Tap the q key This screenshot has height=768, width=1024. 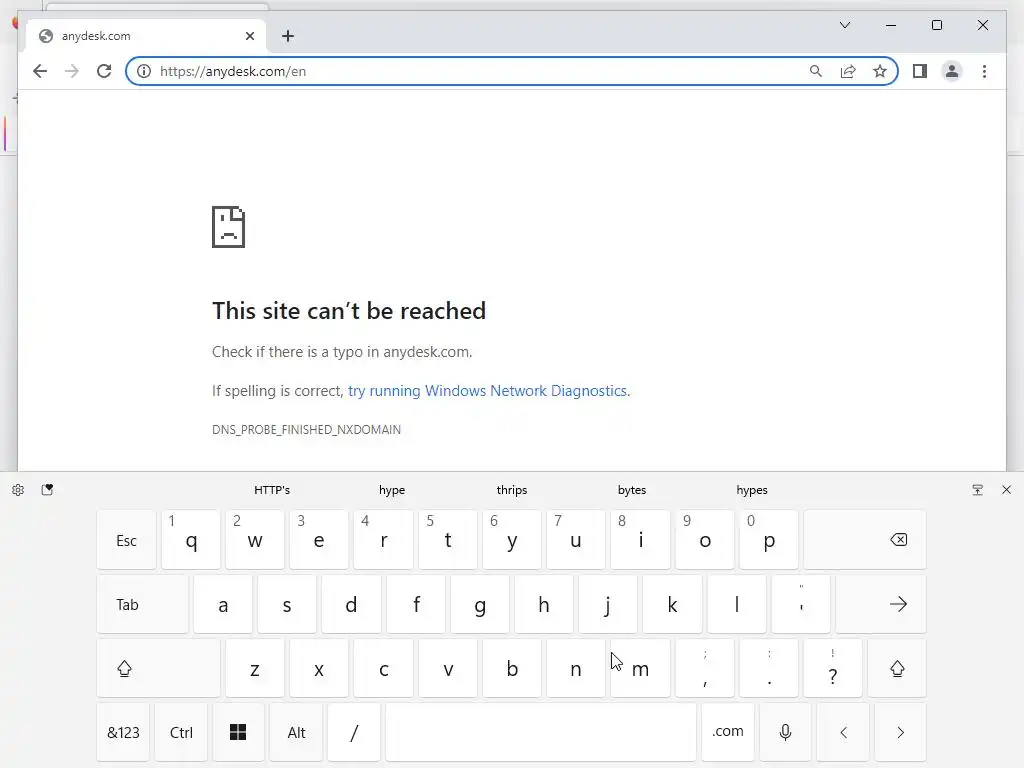191,540
